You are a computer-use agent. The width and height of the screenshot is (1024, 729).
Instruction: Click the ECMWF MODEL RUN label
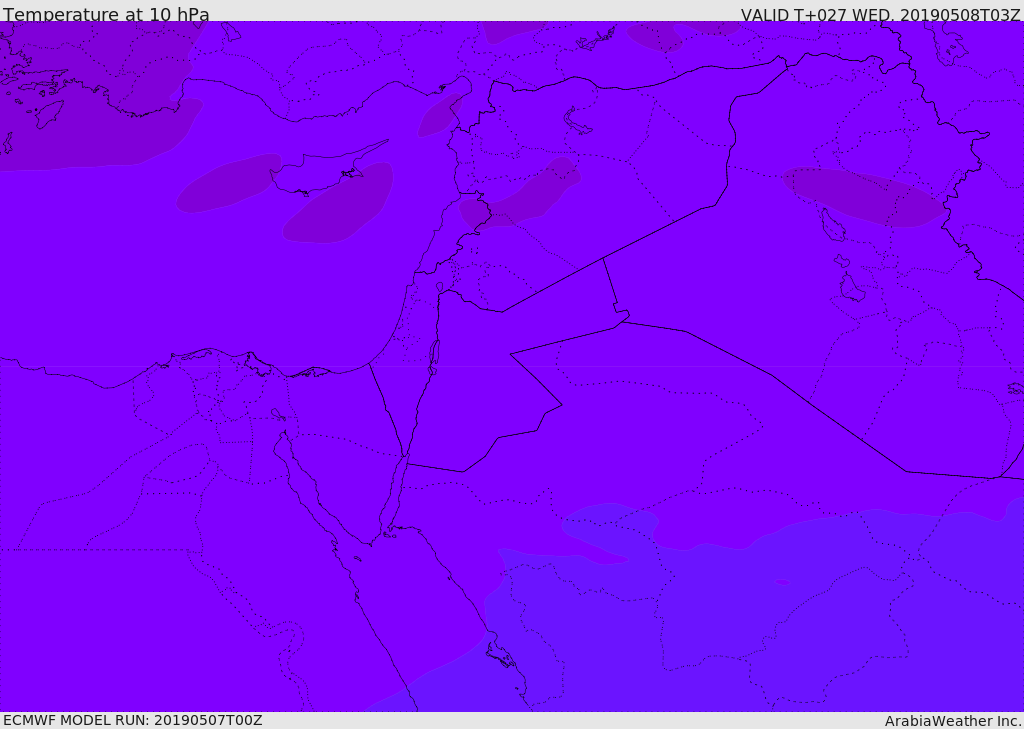tap(133, 720)
